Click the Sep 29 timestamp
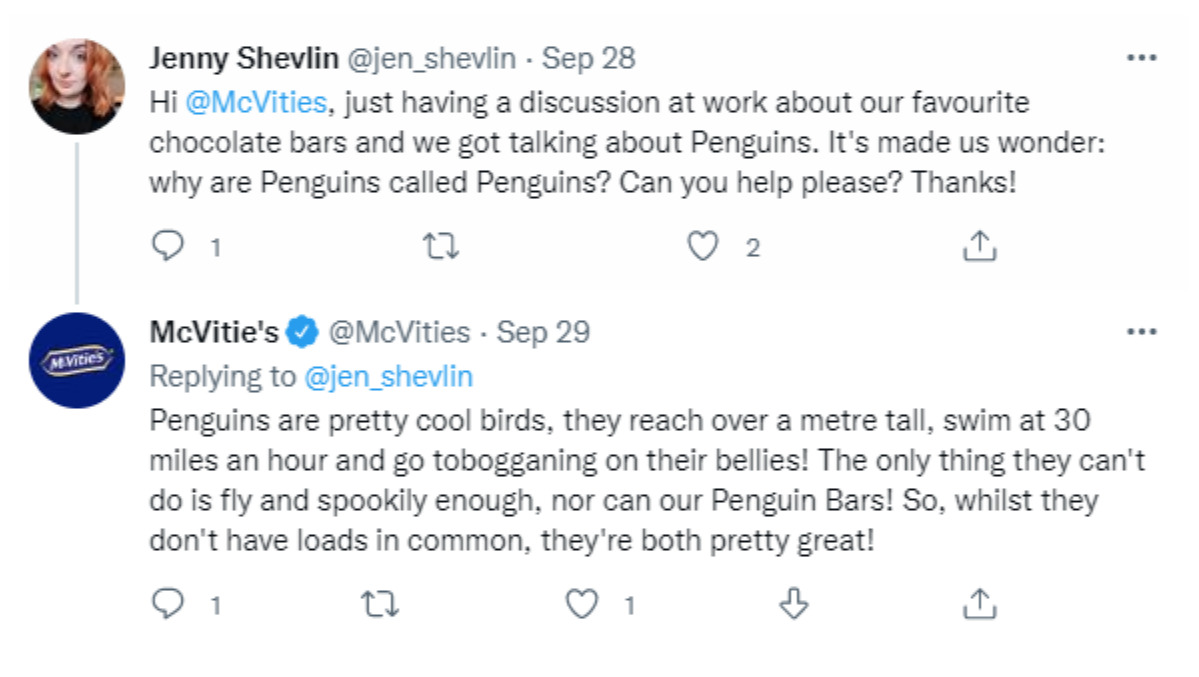The image size is (1199, 677). [x=543, y=331]
